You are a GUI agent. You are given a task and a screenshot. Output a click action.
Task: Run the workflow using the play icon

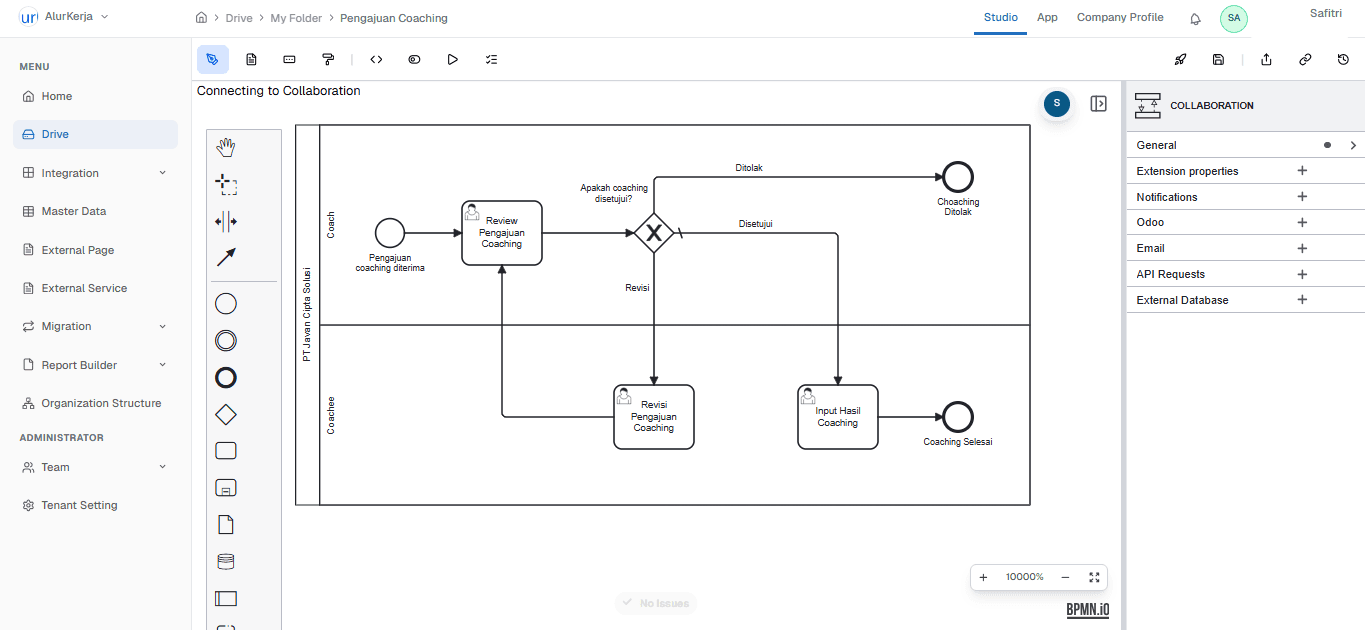452,59
